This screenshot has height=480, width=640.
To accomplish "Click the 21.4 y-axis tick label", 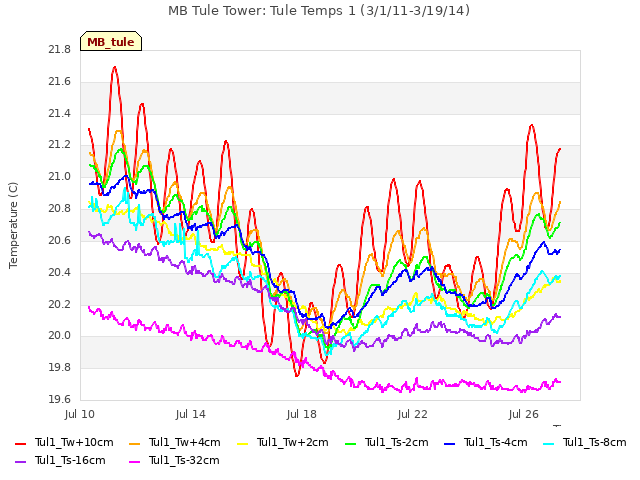I will point(60,113).
